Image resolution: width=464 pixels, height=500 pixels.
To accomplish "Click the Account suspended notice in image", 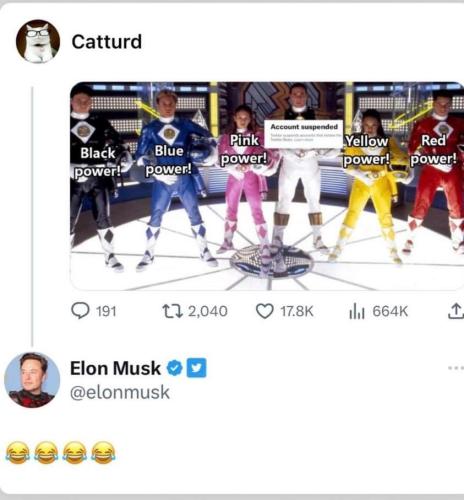I will (304, 134).
